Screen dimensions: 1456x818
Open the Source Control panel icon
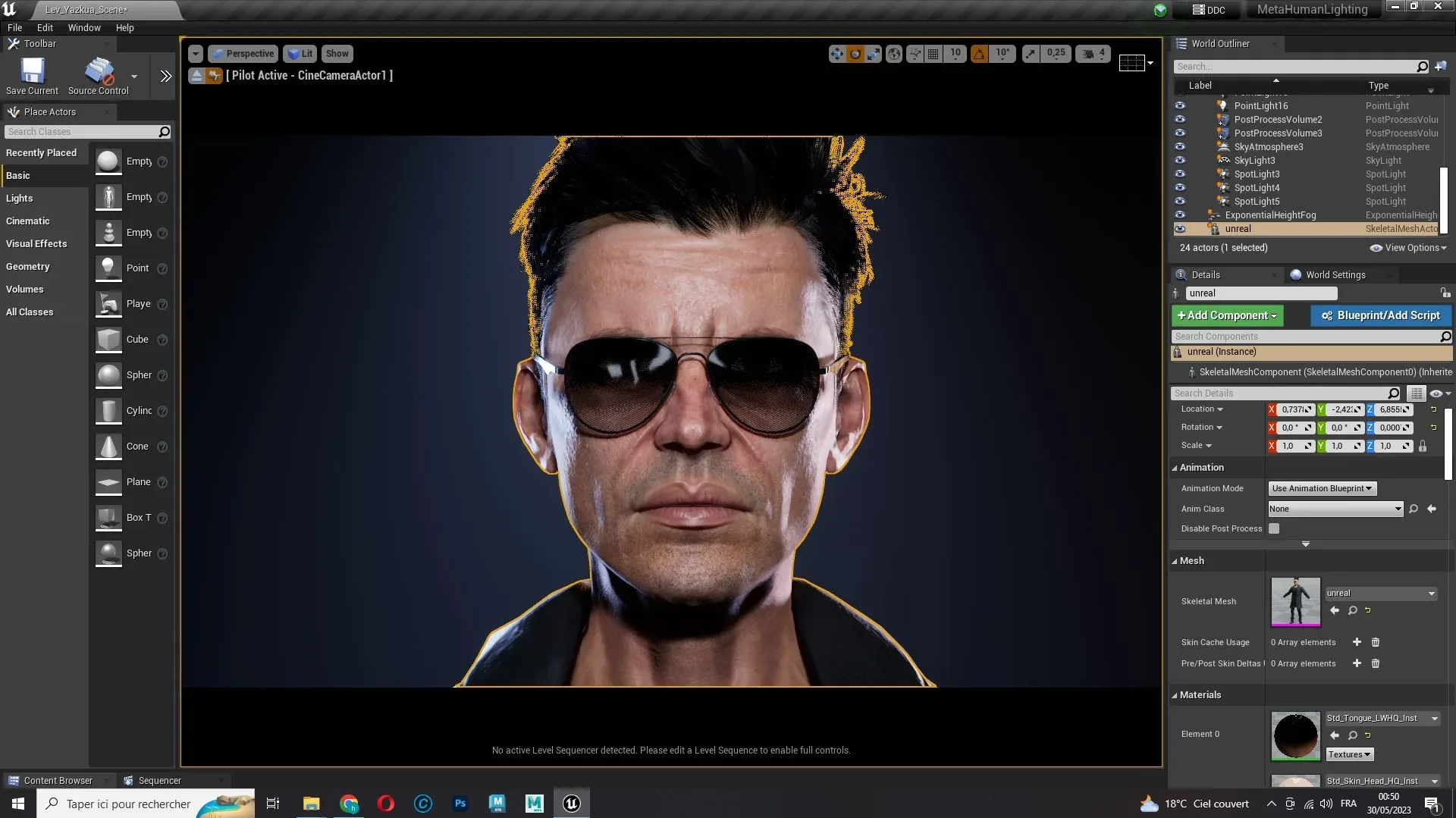click(98, 72)
